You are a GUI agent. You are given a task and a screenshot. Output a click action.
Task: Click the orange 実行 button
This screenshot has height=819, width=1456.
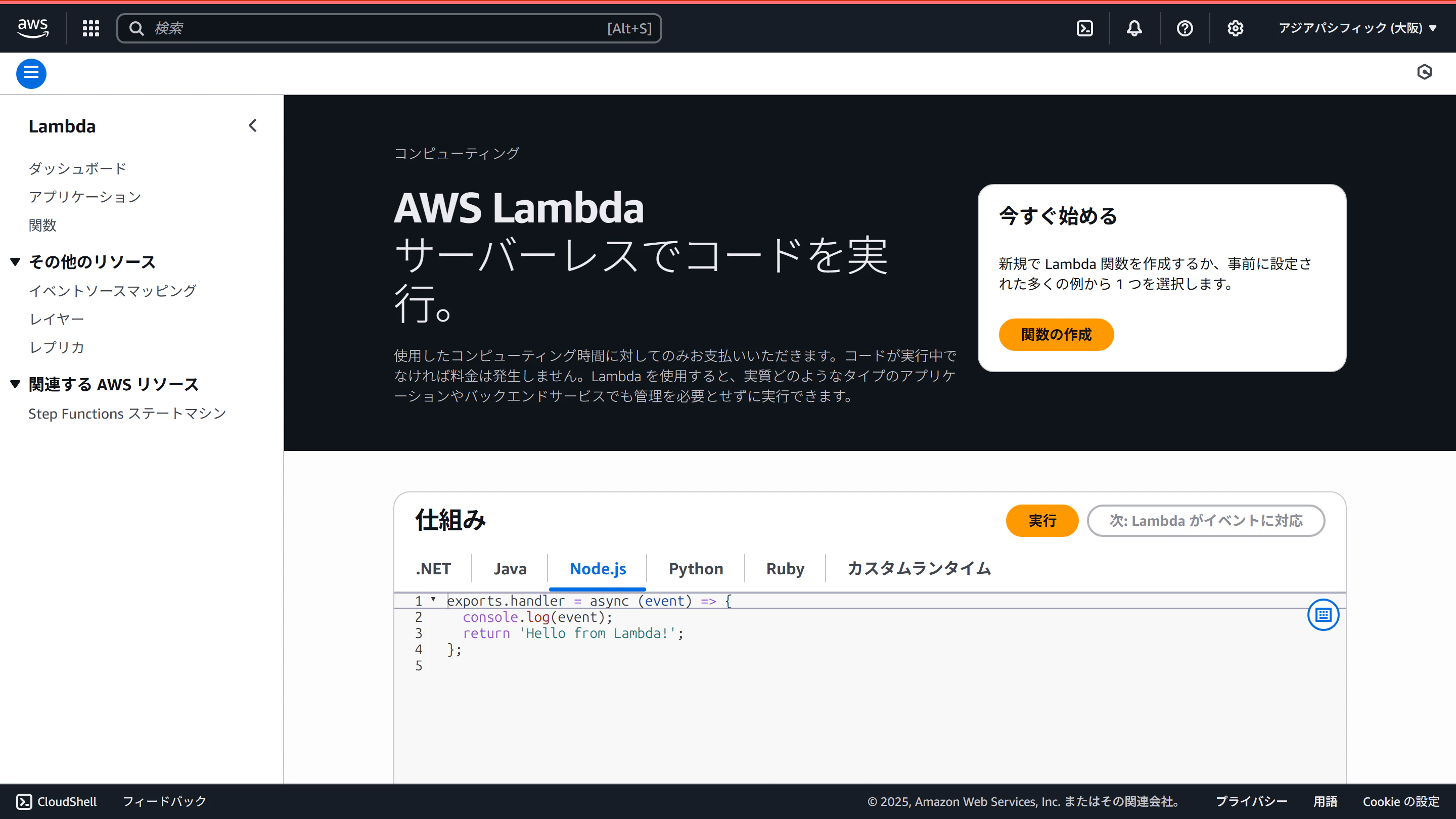pyautogui.click(x=1041, y=521)
